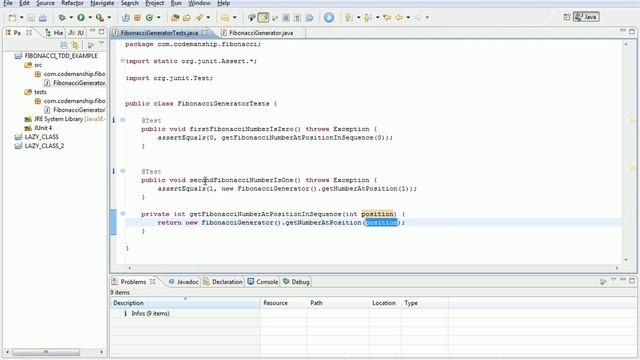The width and height of the screenshot is (640, 360).
Task: Click the New Java Package icon
Action: tap(138, 18)
